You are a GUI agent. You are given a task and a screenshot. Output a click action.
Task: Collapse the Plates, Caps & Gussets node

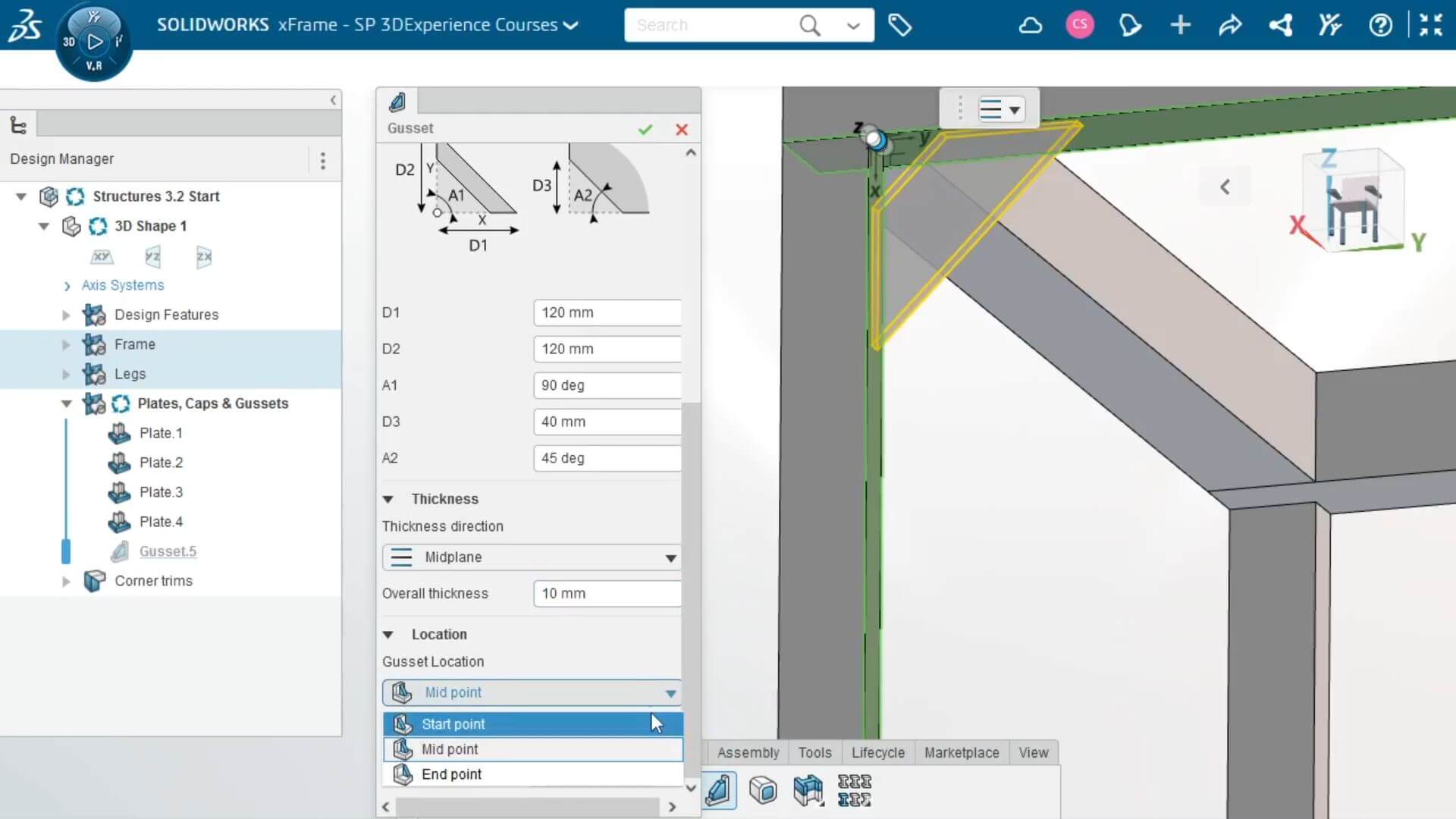coord(65,403)
